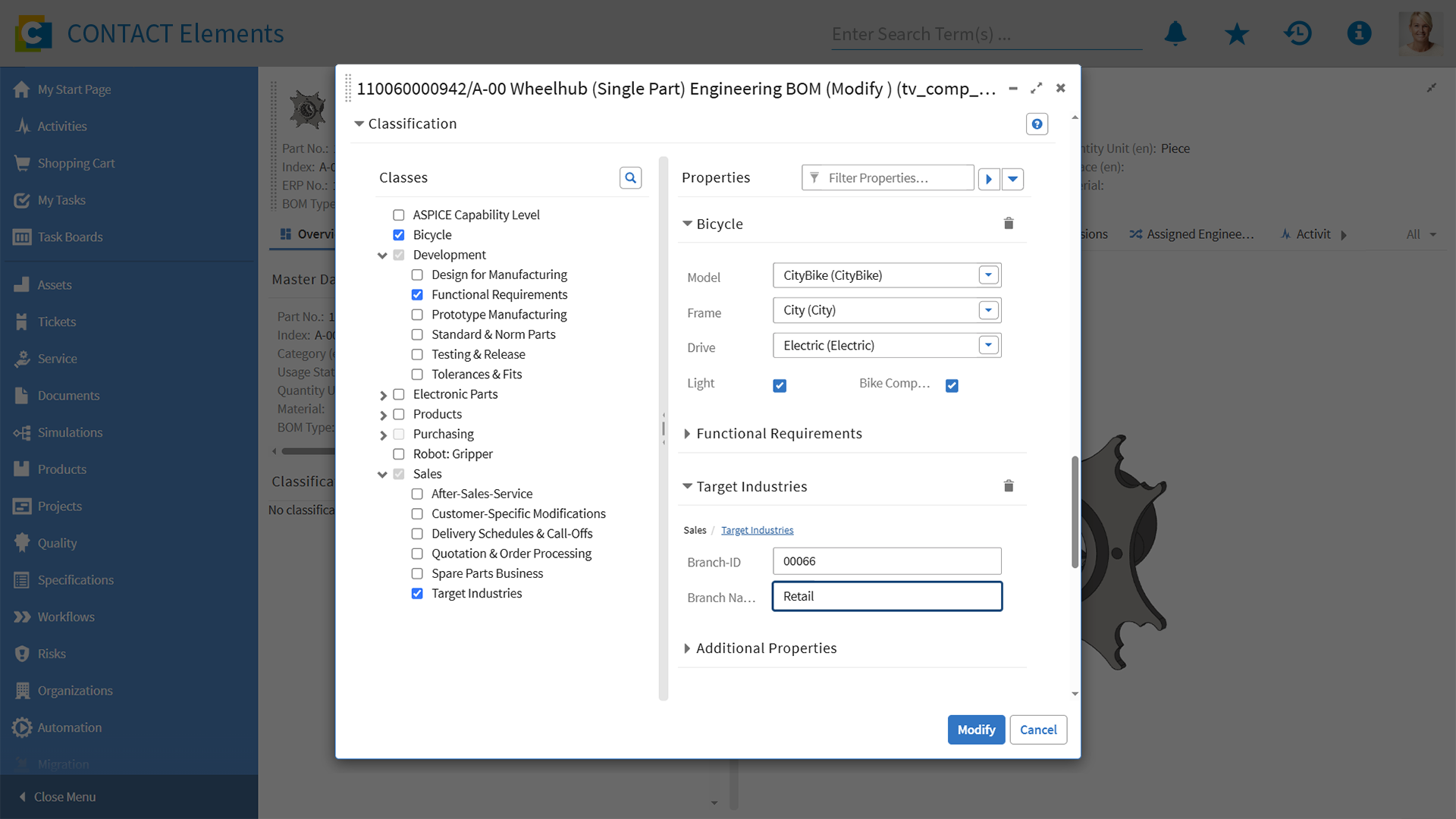
Task: Click the notifications bell icon
Action: coord(1175,33)
